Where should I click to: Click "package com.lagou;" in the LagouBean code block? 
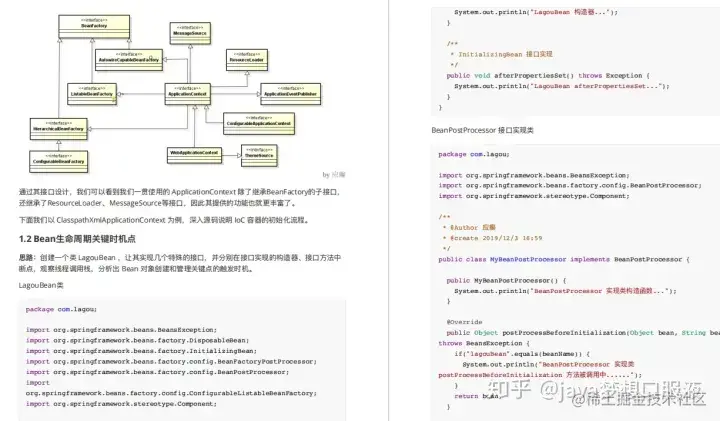61,309
